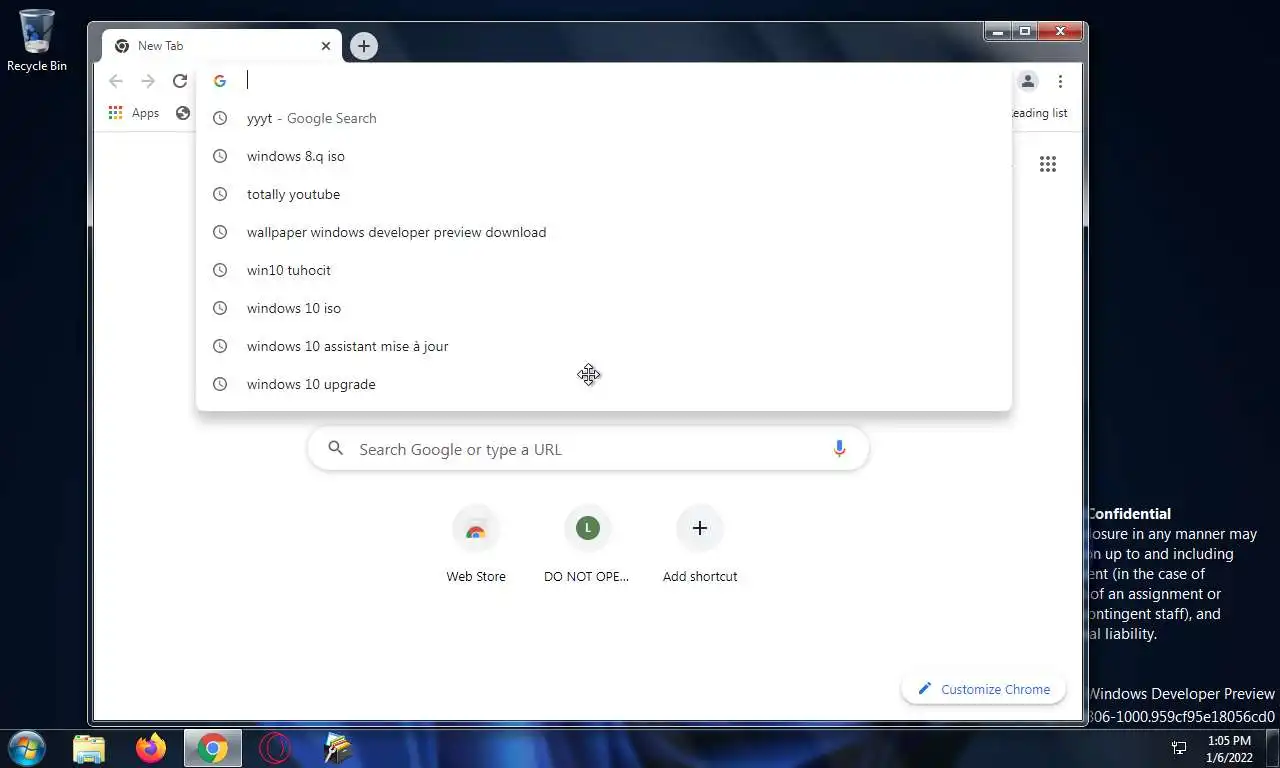This screenshot has height=768, width=1280.
Task: Open the Chrome profile avatar icon
Action: [1027, 81]
